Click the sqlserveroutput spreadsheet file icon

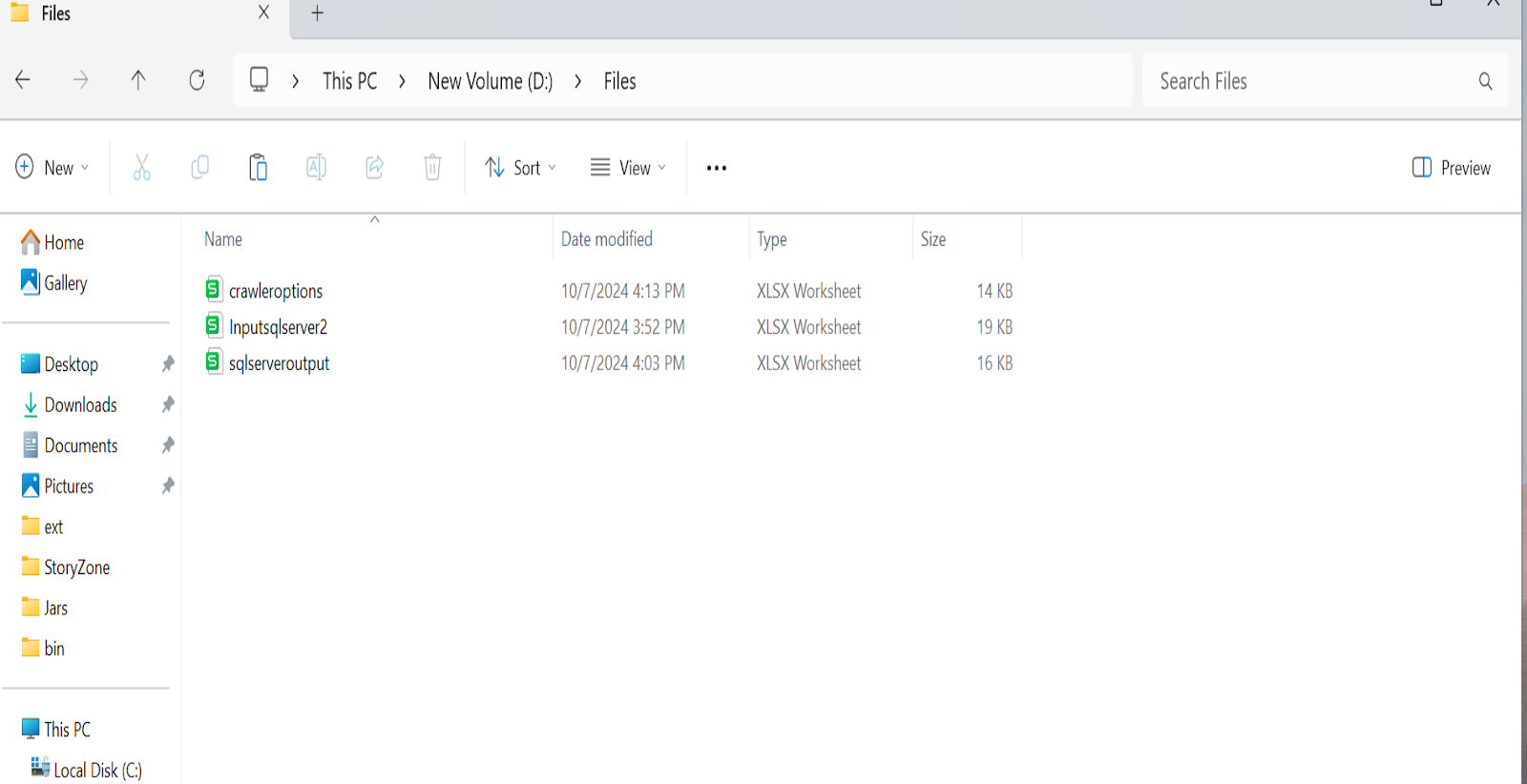[214, 361]
